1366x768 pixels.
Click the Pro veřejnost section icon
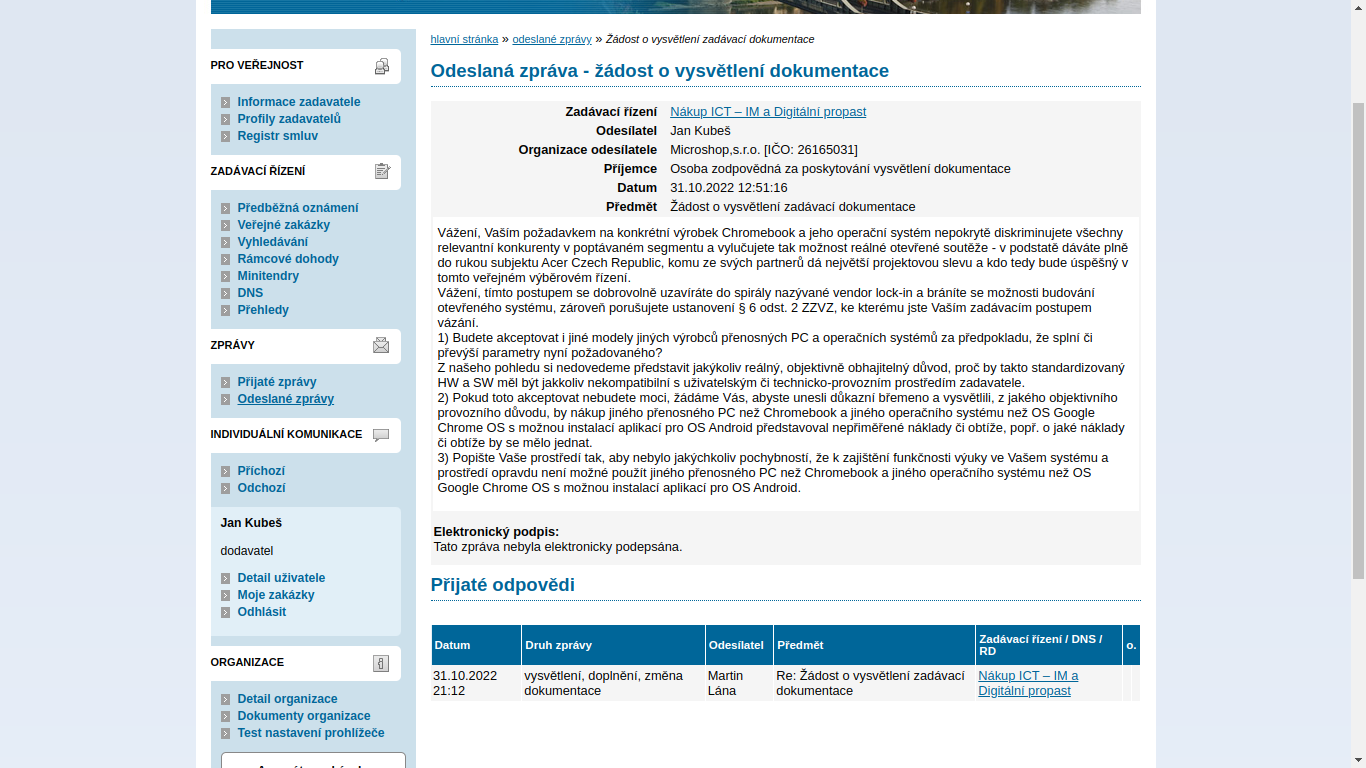pos(381,67)
